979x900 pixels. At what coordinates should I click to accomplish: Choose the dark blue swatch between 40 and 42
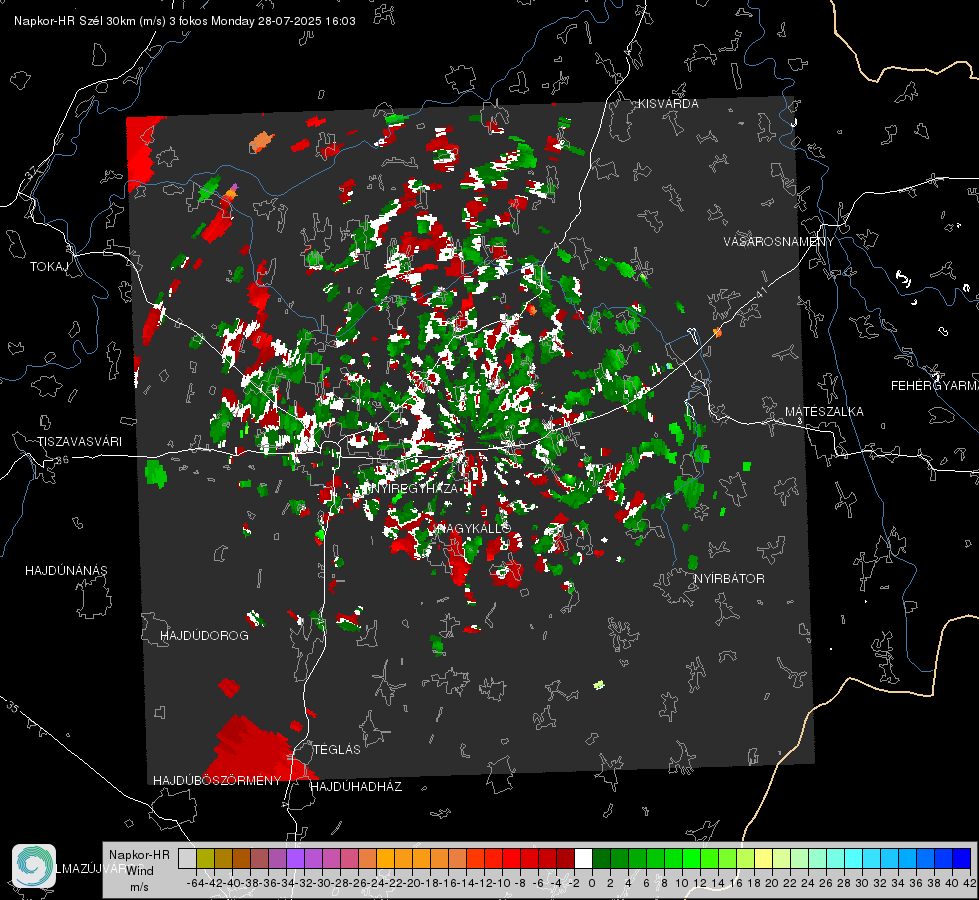(962, 858)
